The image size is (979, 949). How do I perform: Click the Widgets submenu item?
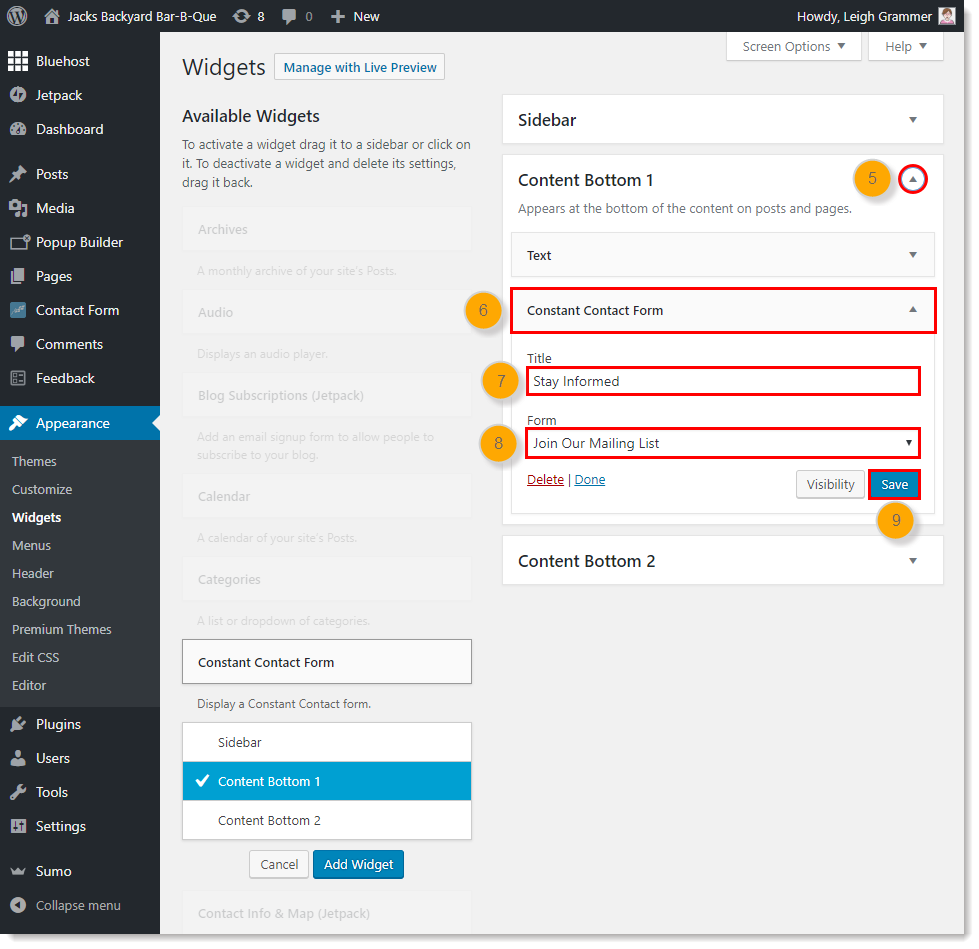click(36, 518)
